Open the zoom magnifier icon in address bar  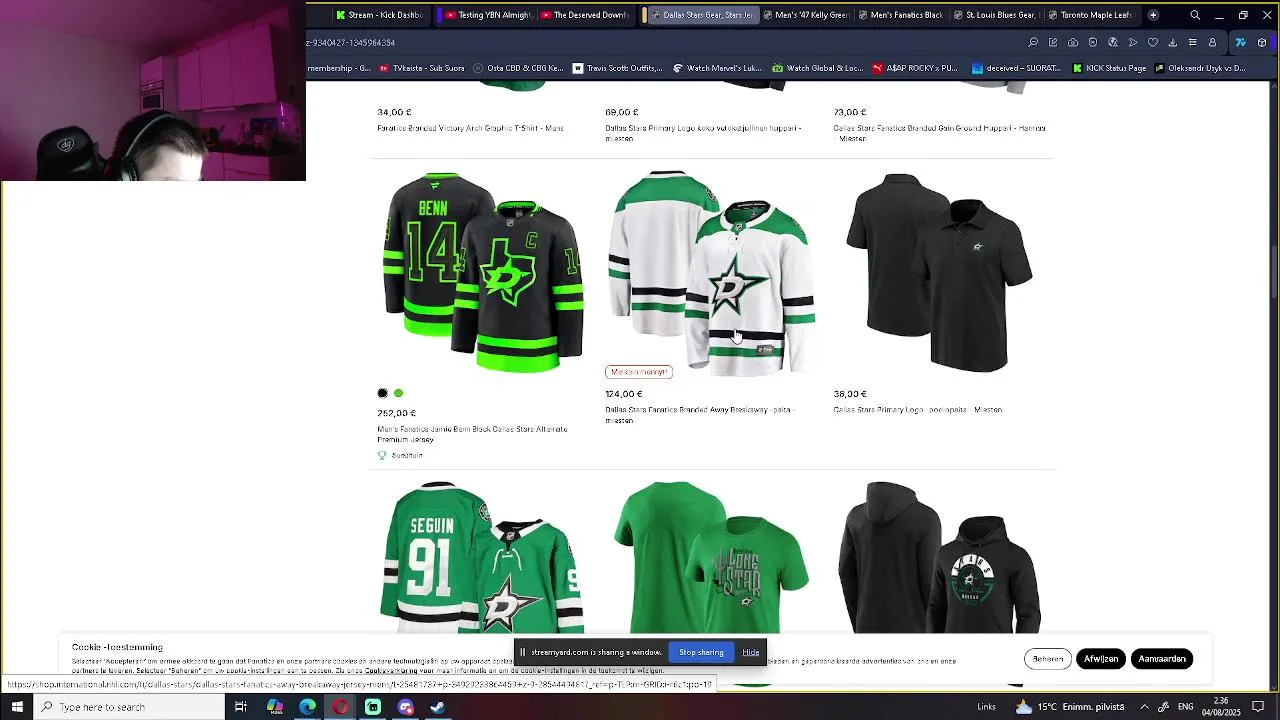pos(1033,42)
